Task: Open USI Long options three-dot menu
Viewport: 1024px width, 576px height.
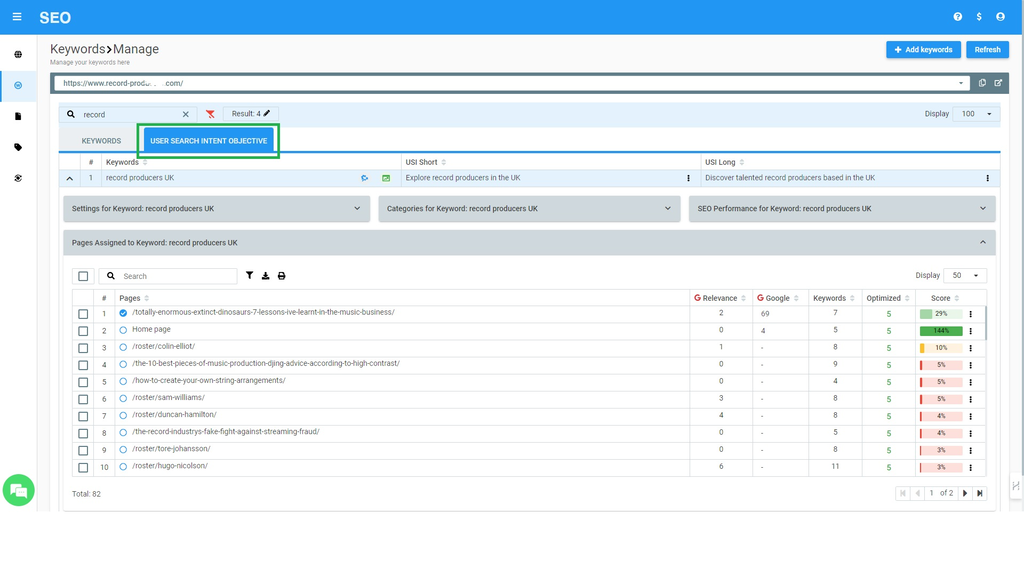Action: [x=987, y=178]
